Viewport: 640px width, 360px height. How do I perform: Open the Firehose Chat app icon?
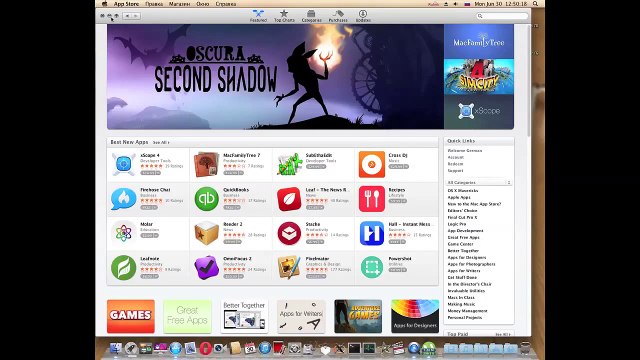coord(123,199)
